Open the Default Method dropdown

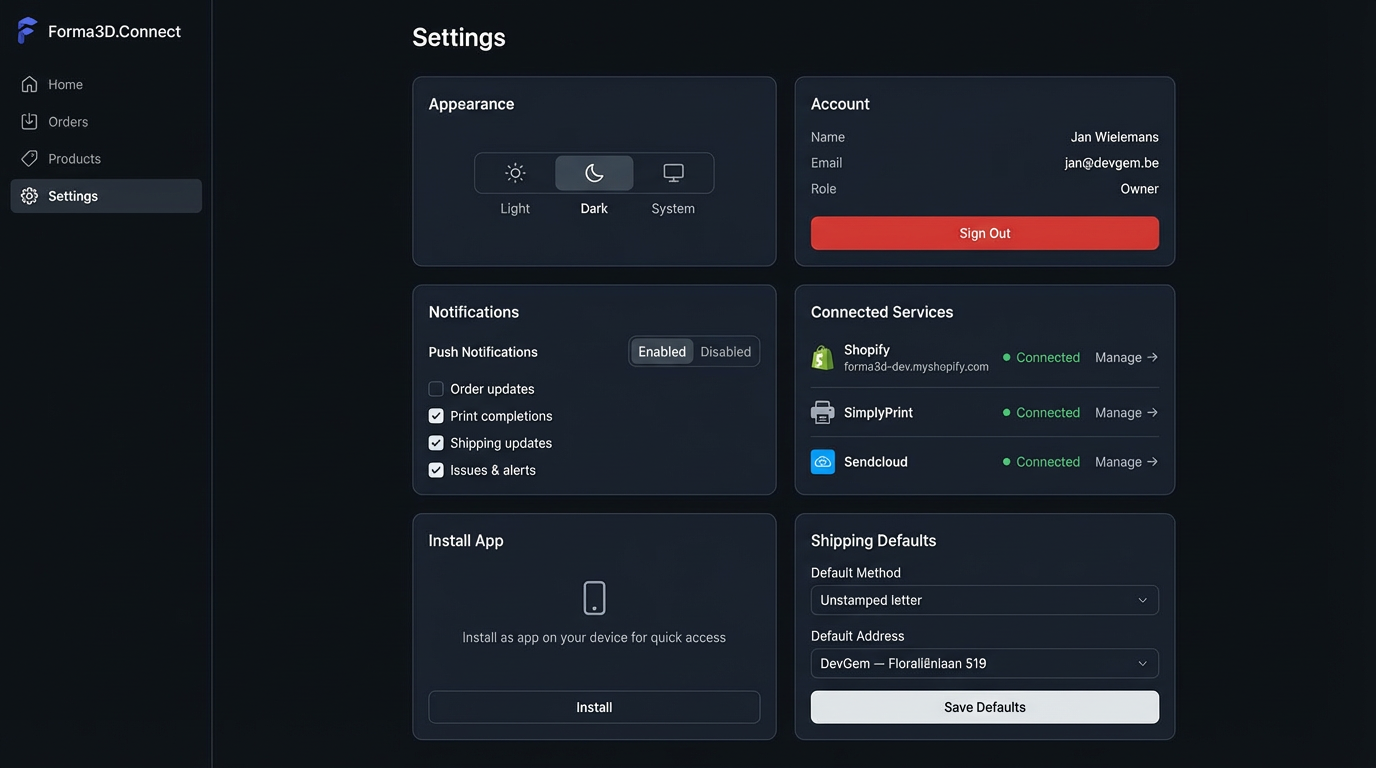tap(984, 600)
